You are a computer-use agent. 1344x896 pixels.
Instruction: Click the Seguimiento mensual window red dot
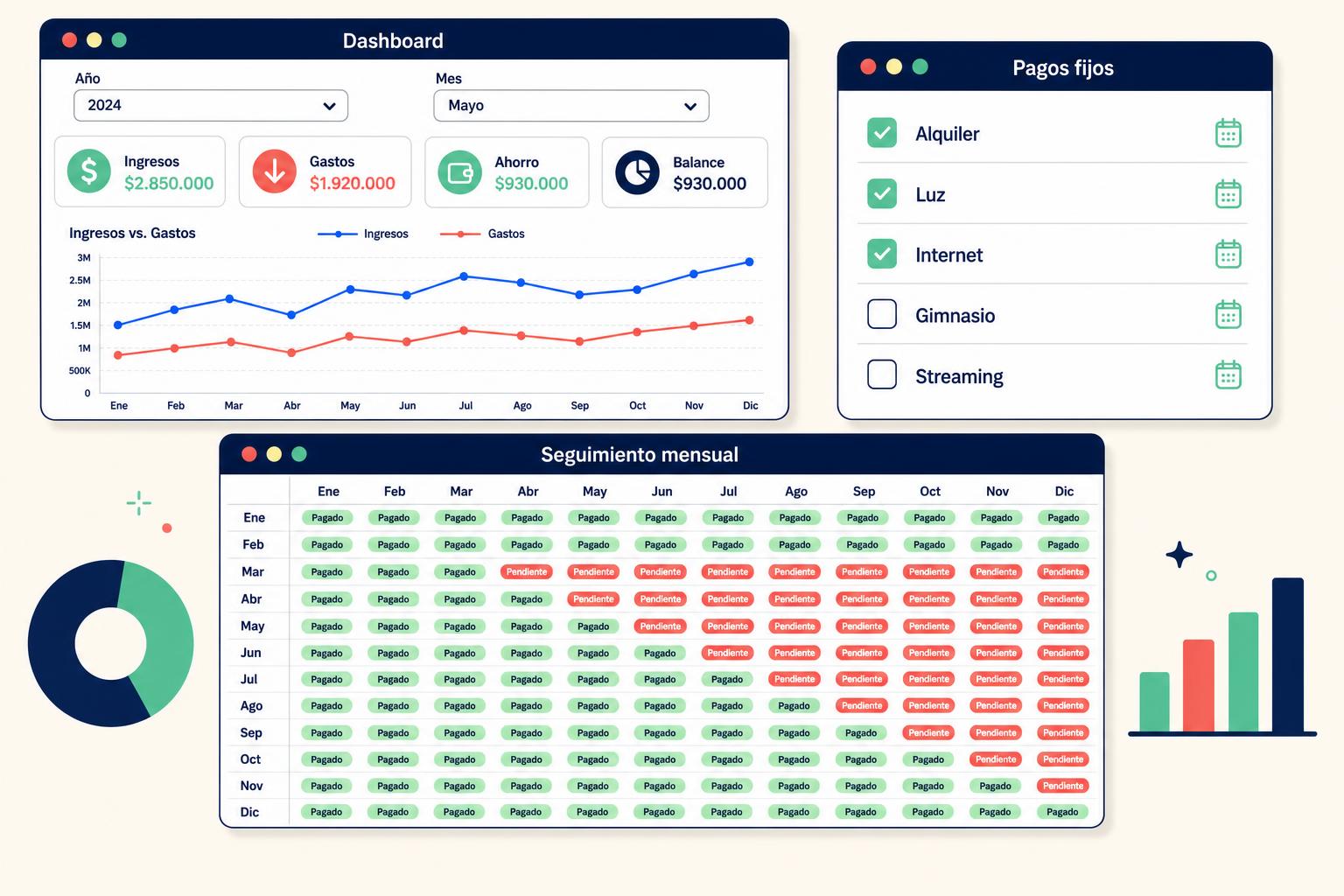pos(249,453)
